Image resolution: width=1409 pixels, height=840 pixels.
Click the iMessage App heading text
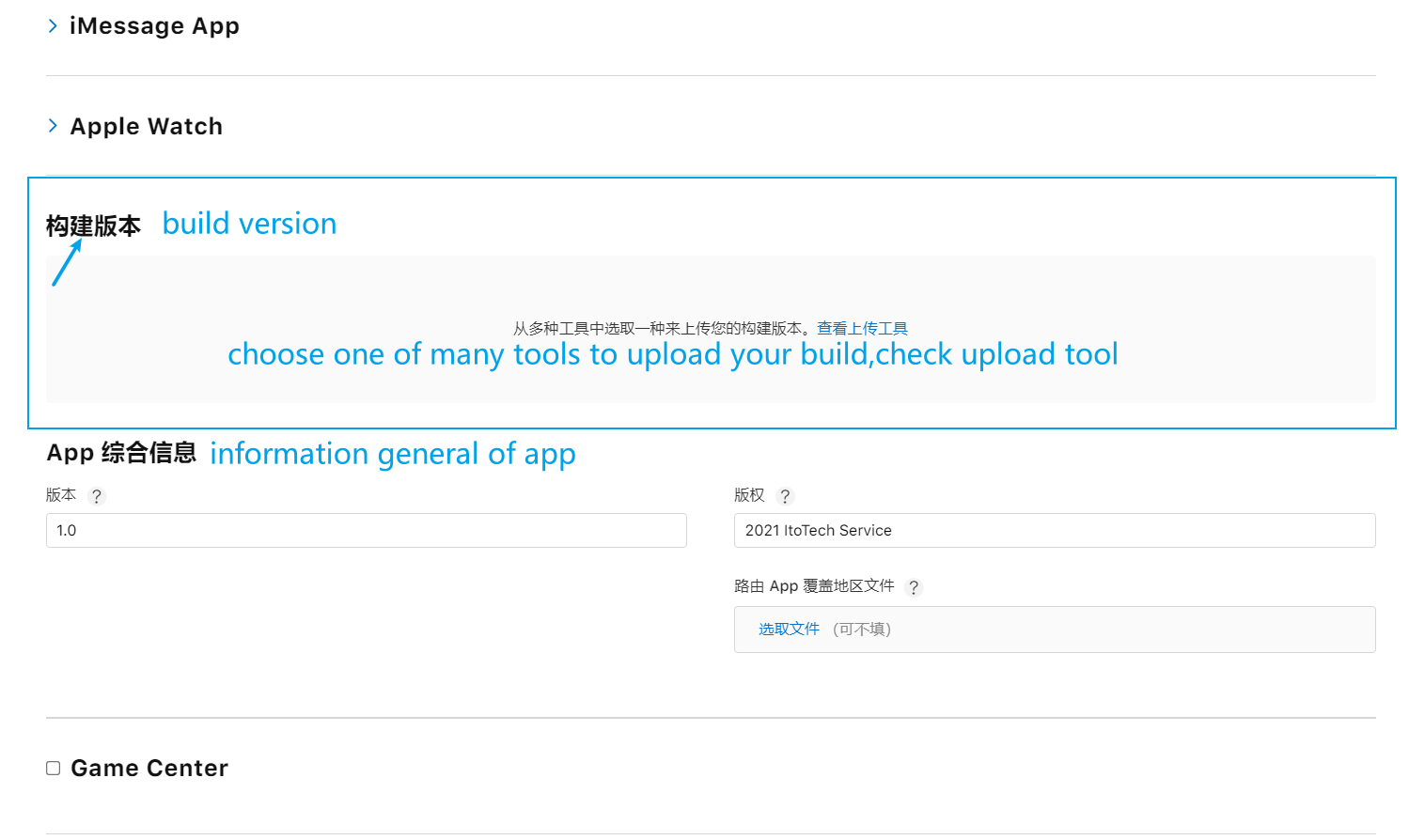pos(154,26)
